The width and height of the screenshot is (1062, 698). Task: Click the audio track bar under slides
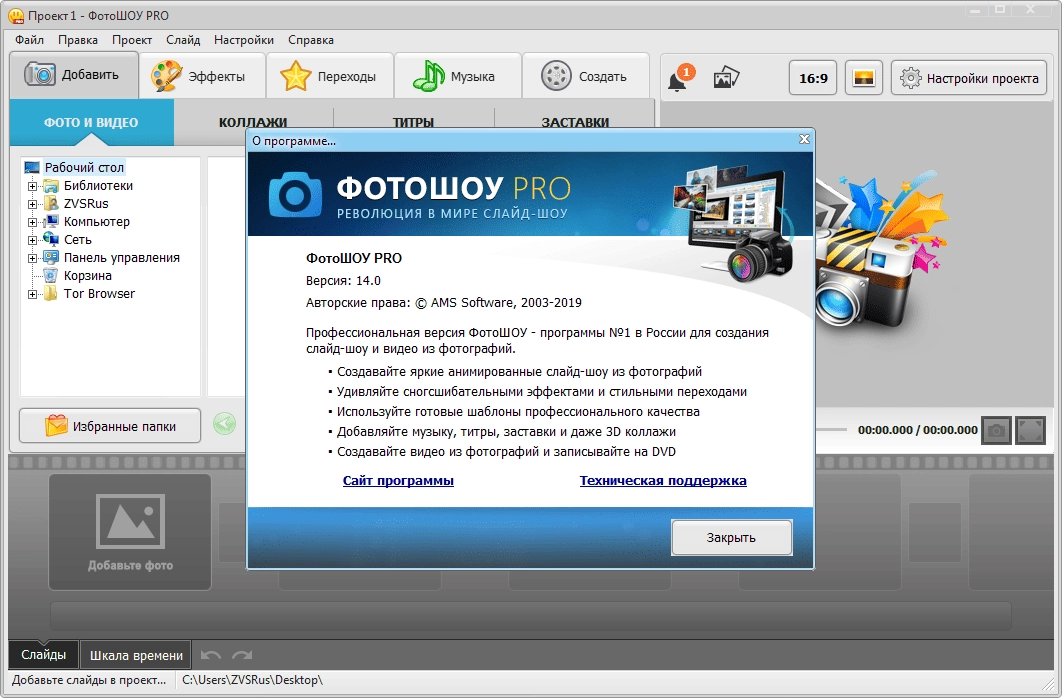coord(530,616)
